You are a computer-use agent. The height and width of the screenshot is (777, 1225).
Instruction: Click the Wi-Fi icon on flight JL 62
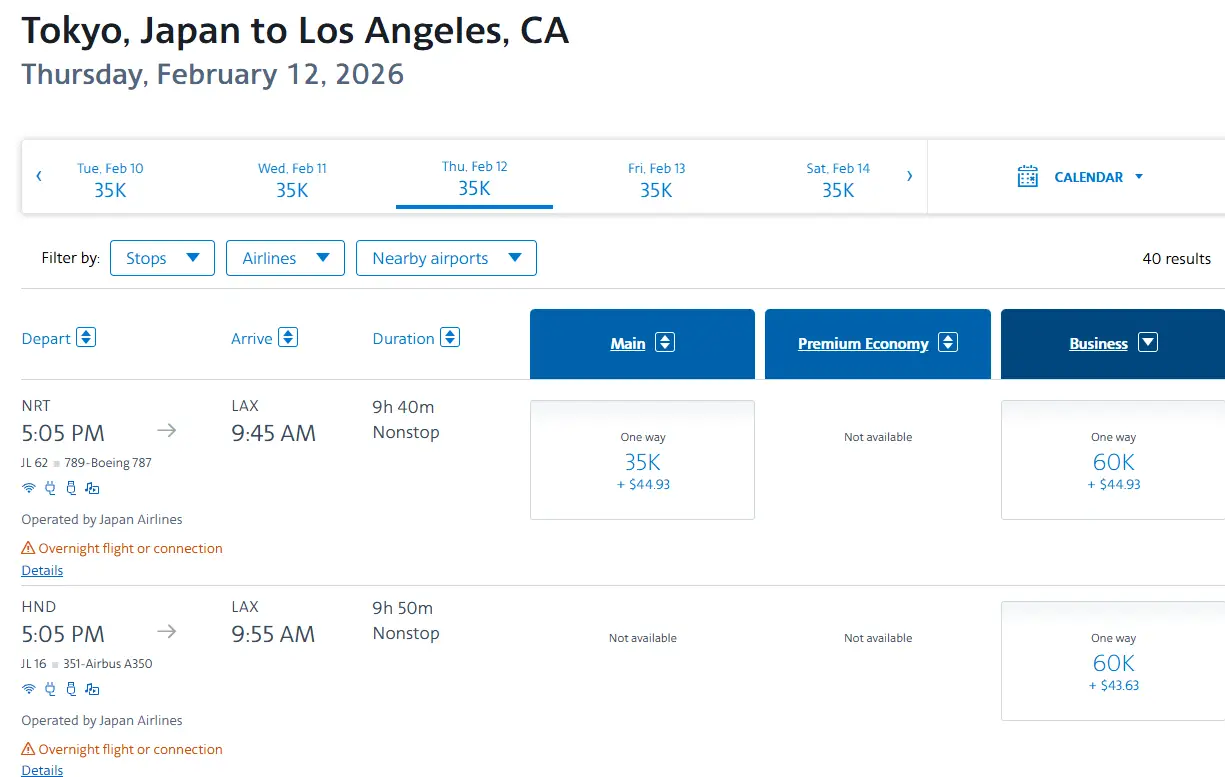point(29,488)
